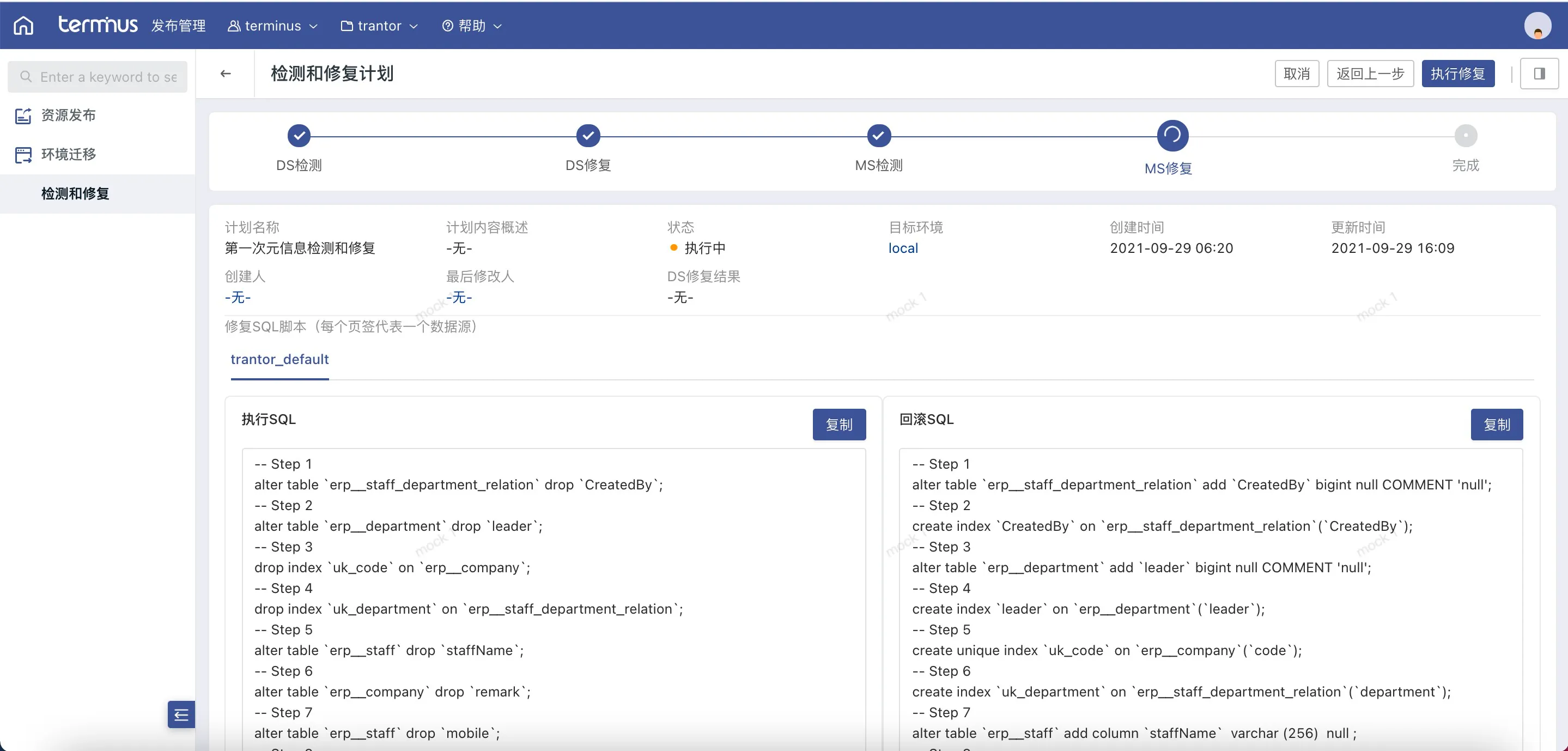Open the 最后修改人 -无- link
The height and width of the screenshot is (751, 1568).
pos(459,297)
